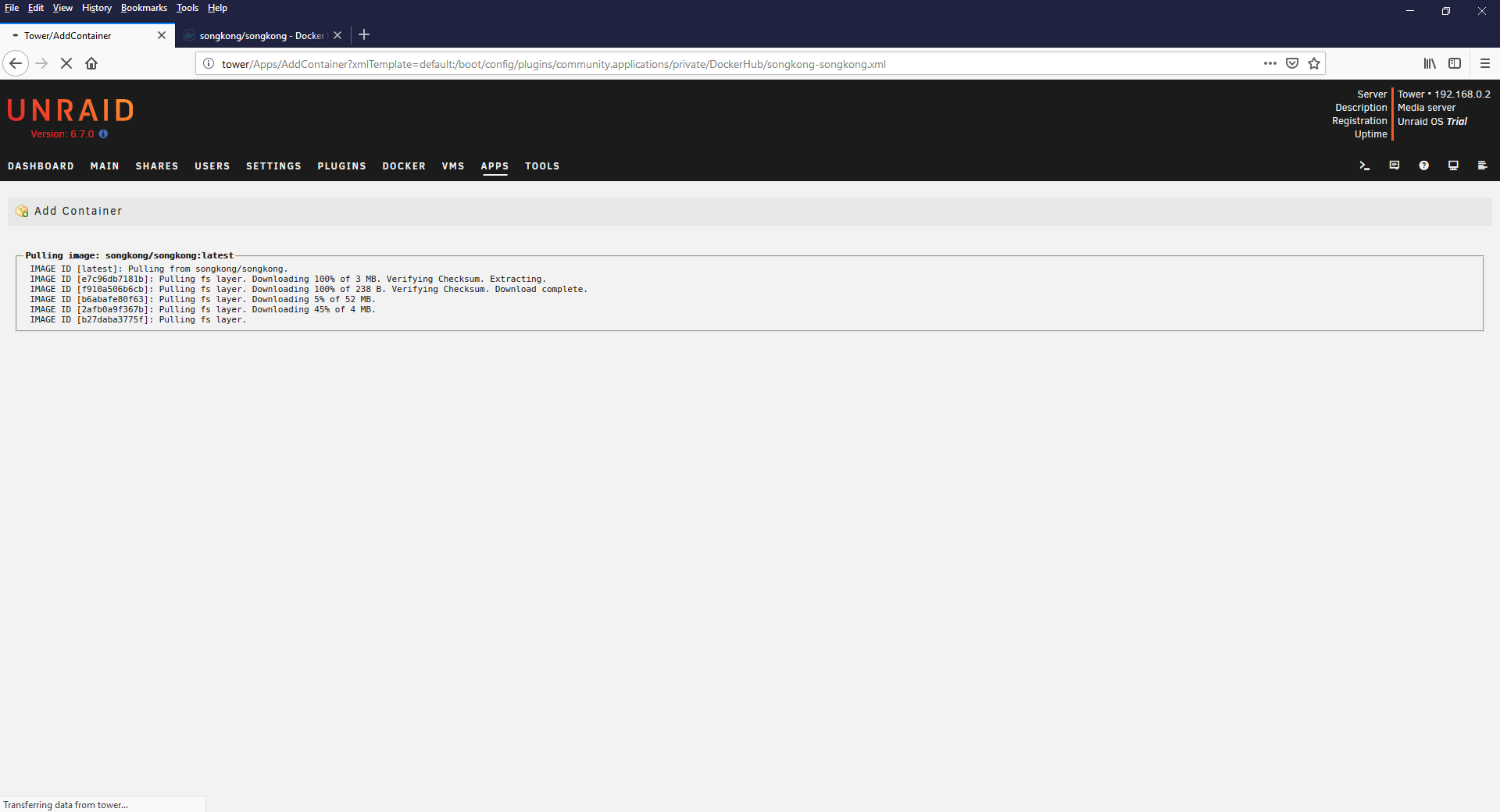Image resolution: width=1500 pixels, height=812 pixels.
Task: Click the UNRAID logo
Action: tap(70, 110)
